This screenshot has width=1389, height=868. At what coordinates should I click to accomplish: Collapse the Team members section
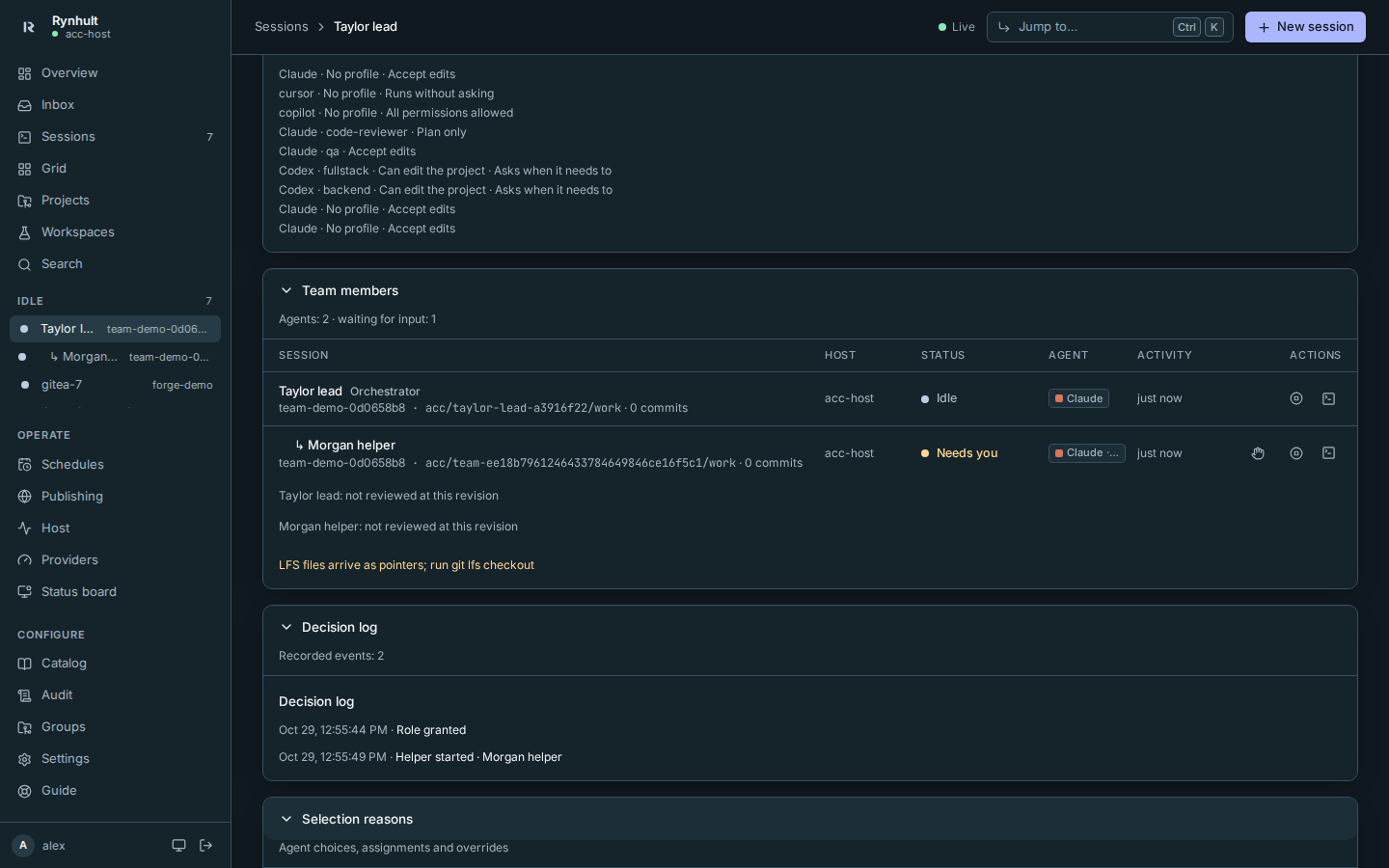(x=286, y=290)
